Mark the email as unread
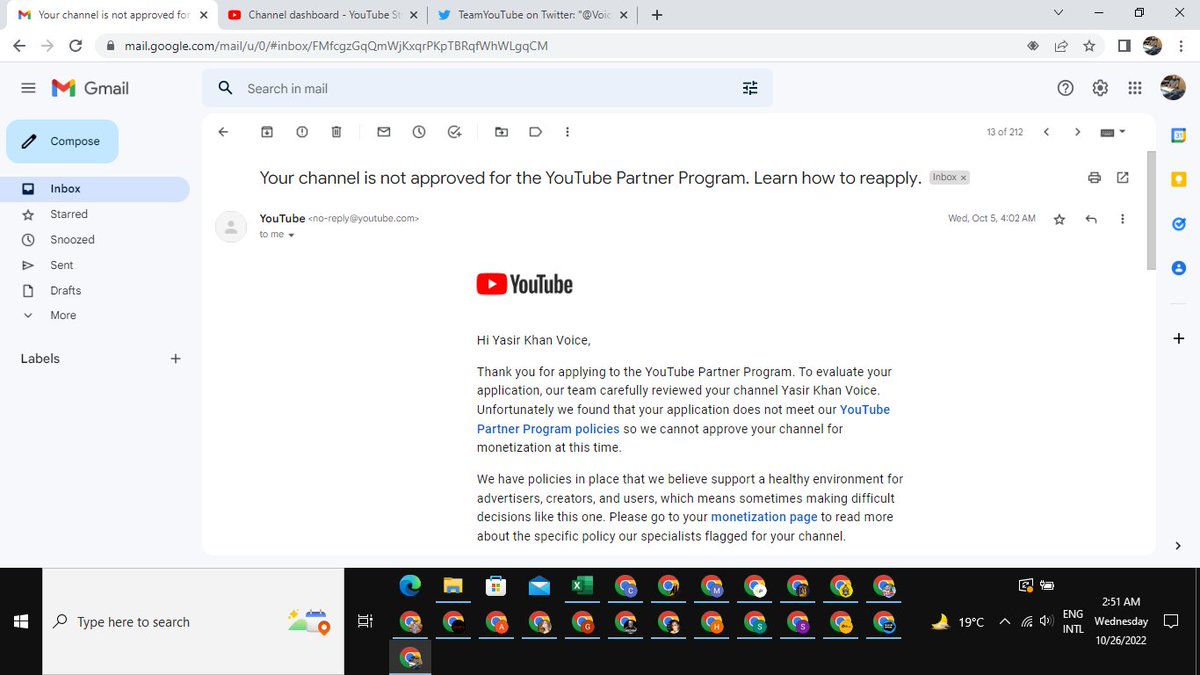1200x675 pixels. (383, 132)
